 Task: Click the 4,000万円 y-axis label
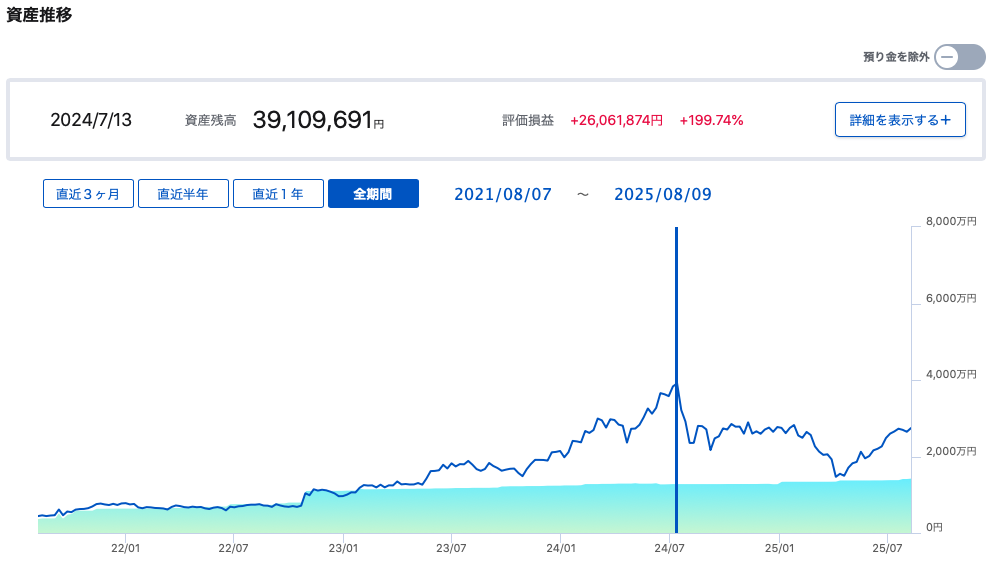click(948, 374)
